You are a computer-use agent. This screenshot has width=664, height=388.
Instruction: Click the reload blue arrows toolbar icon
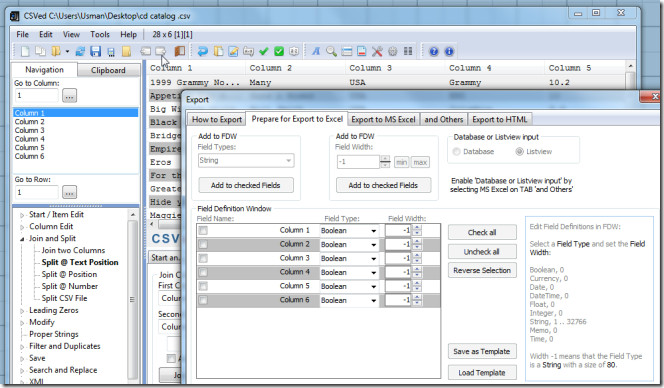pyautogui.click(x=80, y=51)
